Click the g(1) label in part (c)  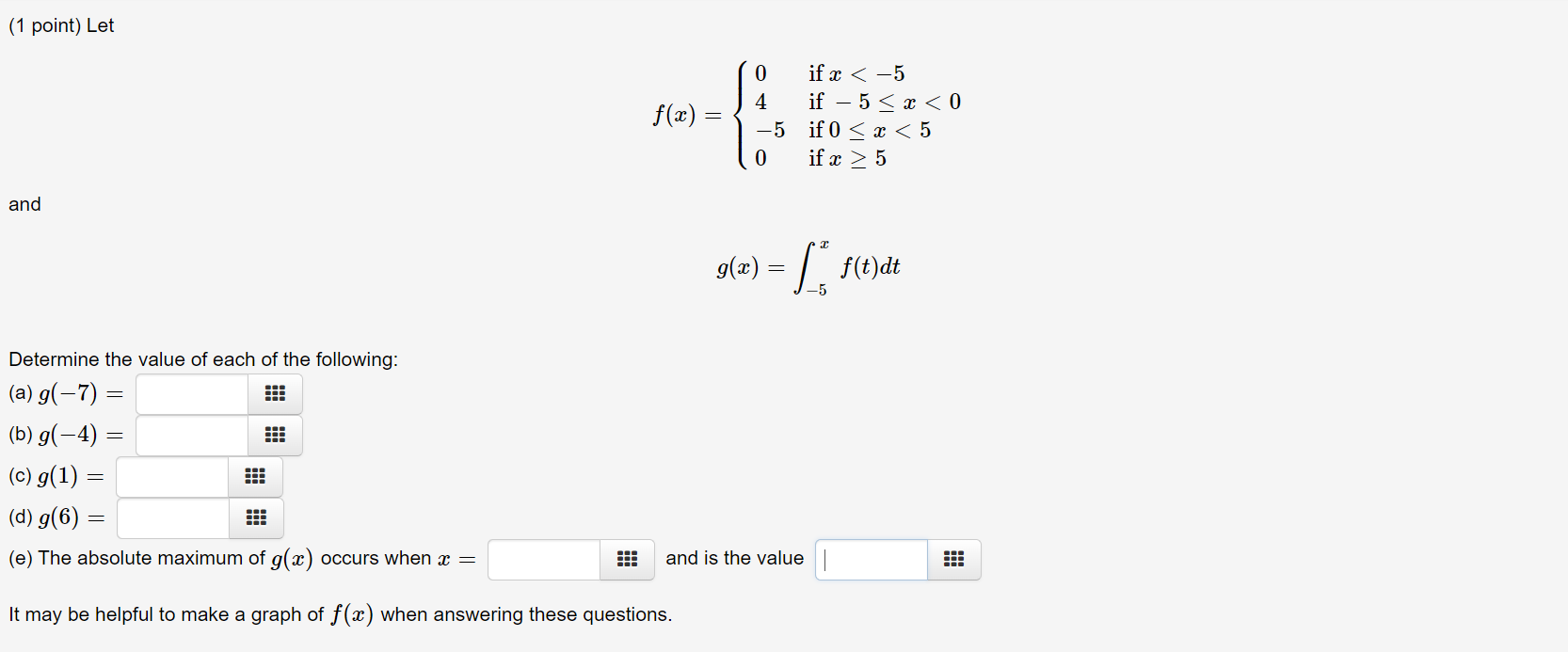pyautogui.click(x=56, y=477)
